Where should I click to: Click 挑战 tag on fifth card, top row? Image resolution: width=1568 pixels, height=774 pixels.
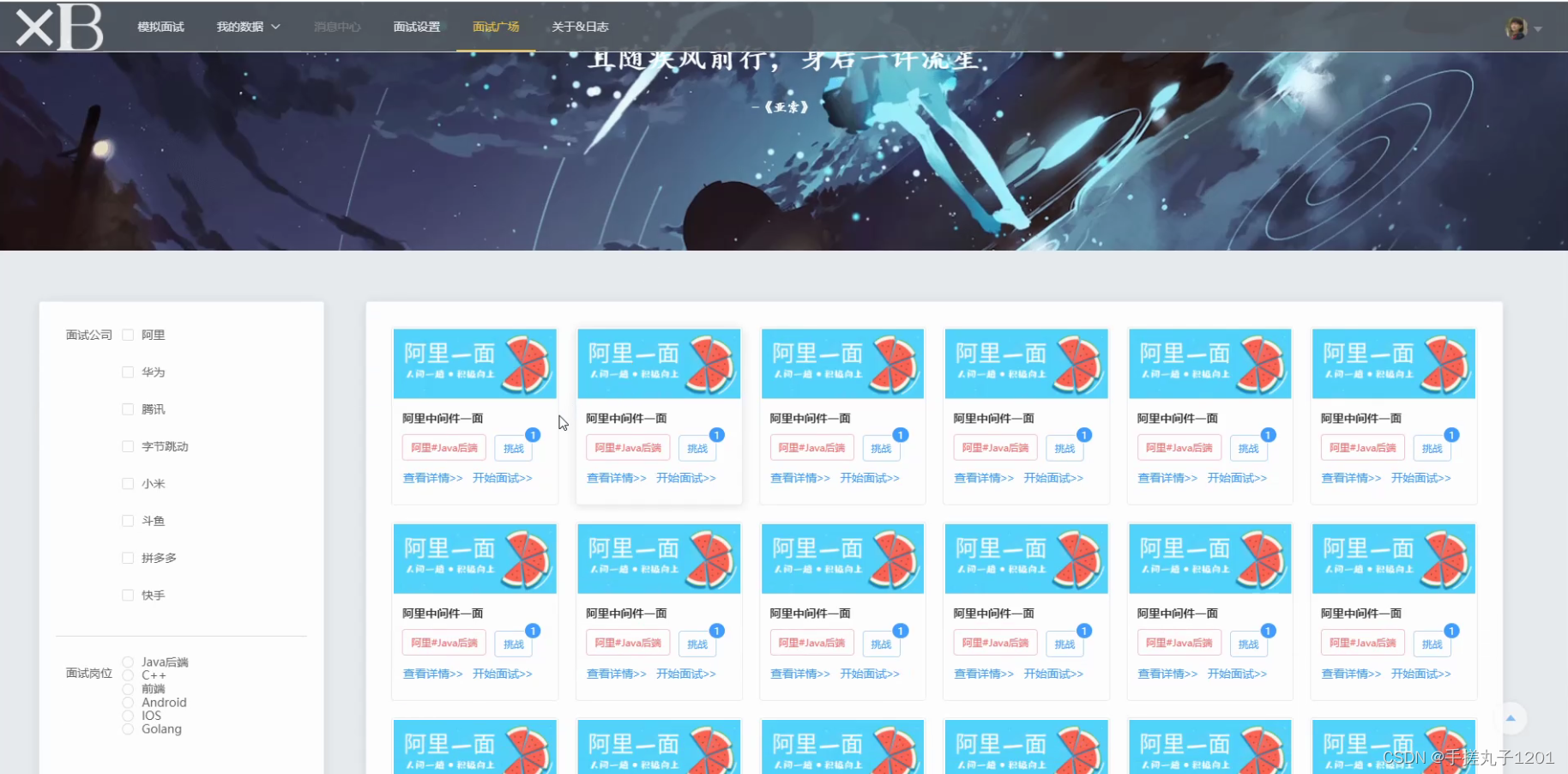[1249, 448]
